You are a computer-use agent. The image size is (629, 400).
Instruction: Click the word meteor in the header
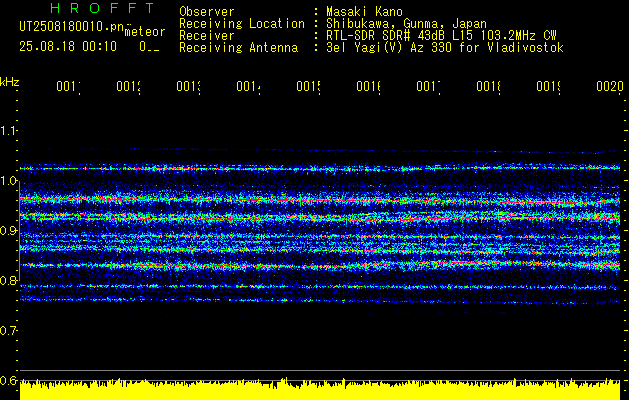tap(145, 32)
